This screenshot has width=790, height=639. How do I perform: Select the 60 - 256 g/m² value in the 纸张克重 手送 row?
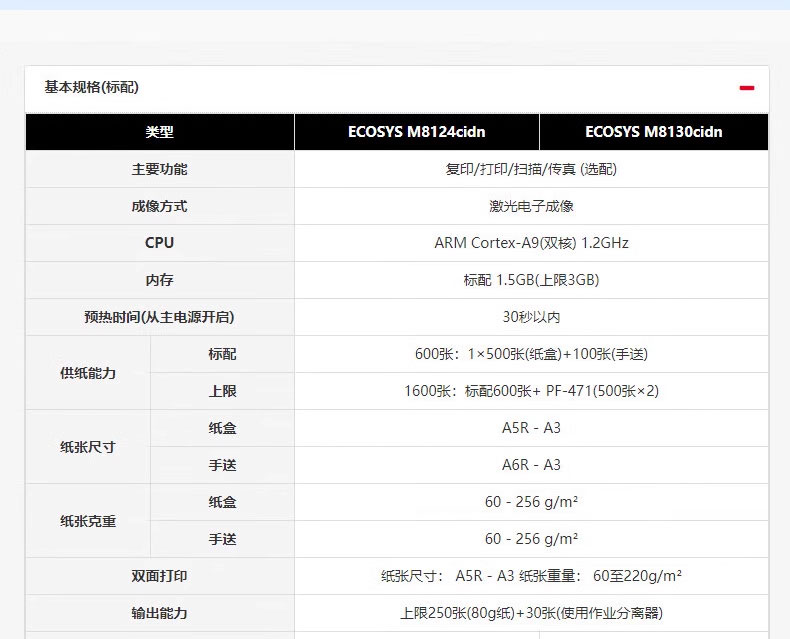pyautogui.click(x=531, y=539)
